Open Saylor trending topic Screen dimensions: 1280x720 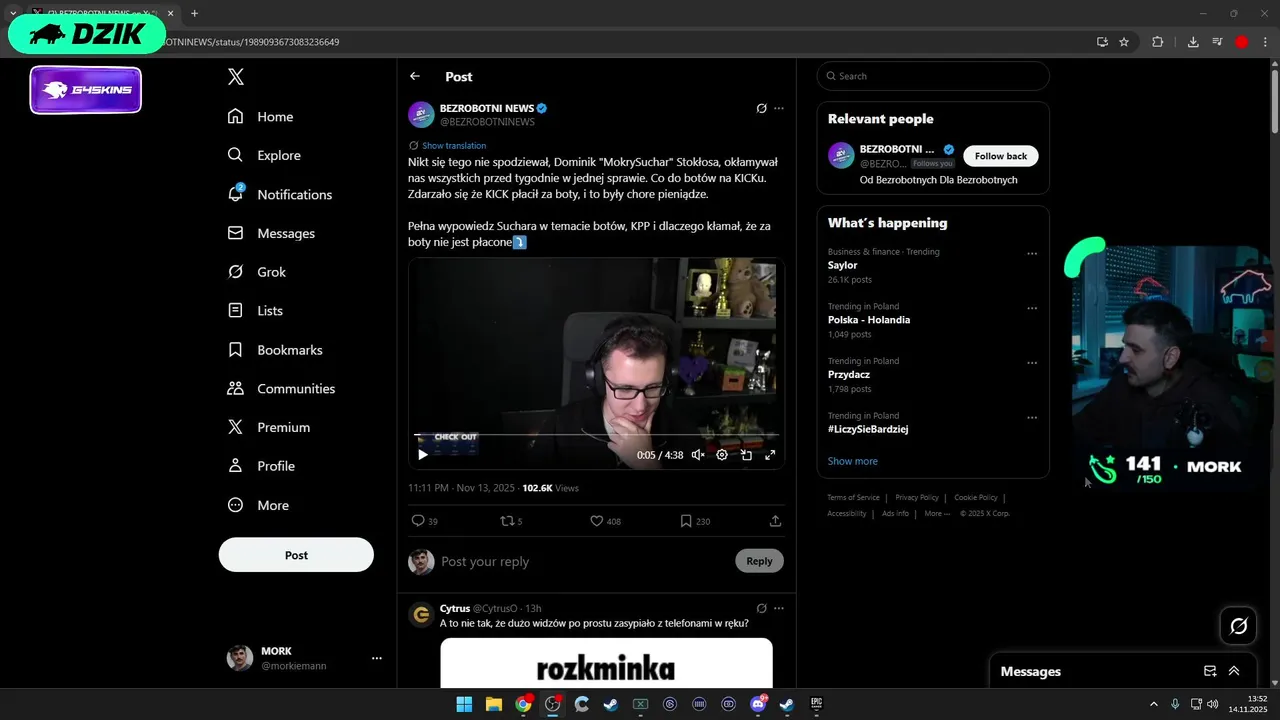tap(843, 265)
